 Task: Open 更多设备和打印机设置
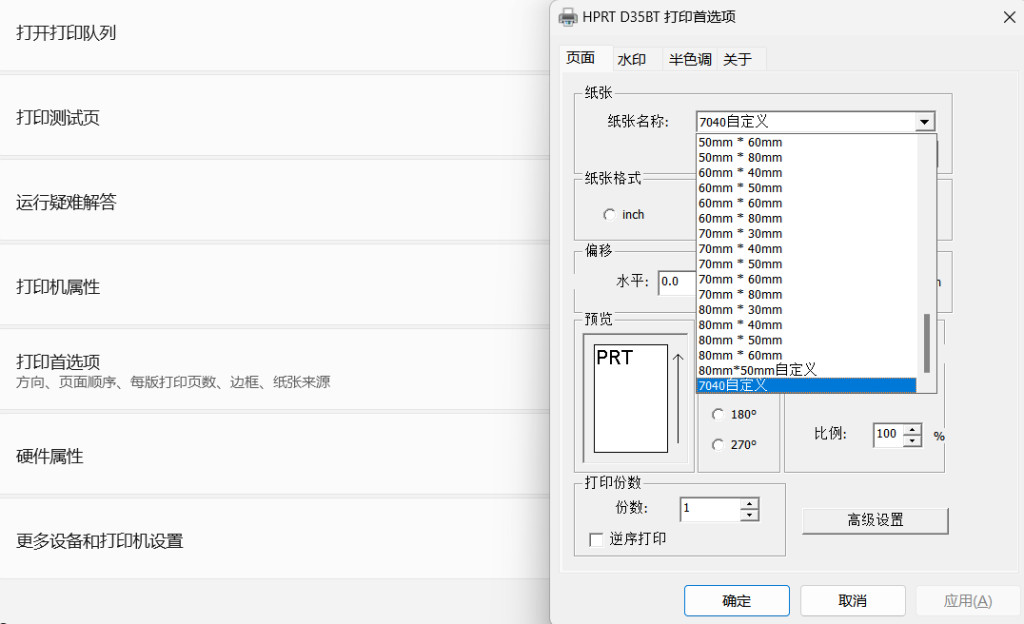274,540
